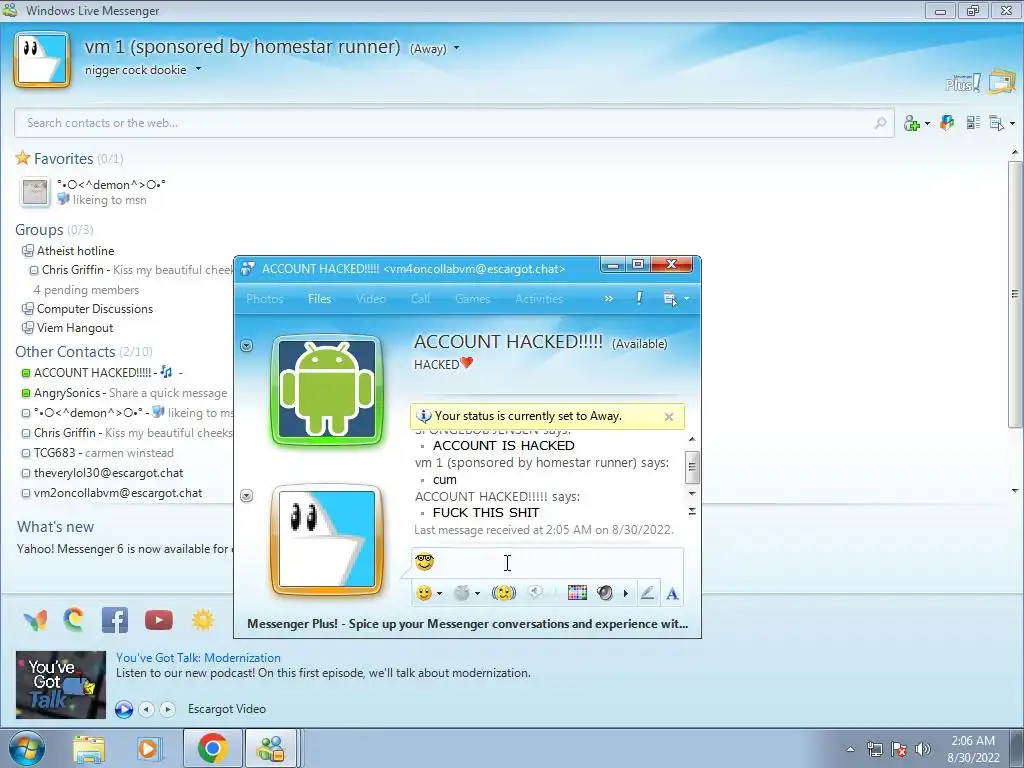This screenshot has width=1024, height=768.
Task: Open the show menu dropdown in main toolbar
Action: coord(1001,123)
